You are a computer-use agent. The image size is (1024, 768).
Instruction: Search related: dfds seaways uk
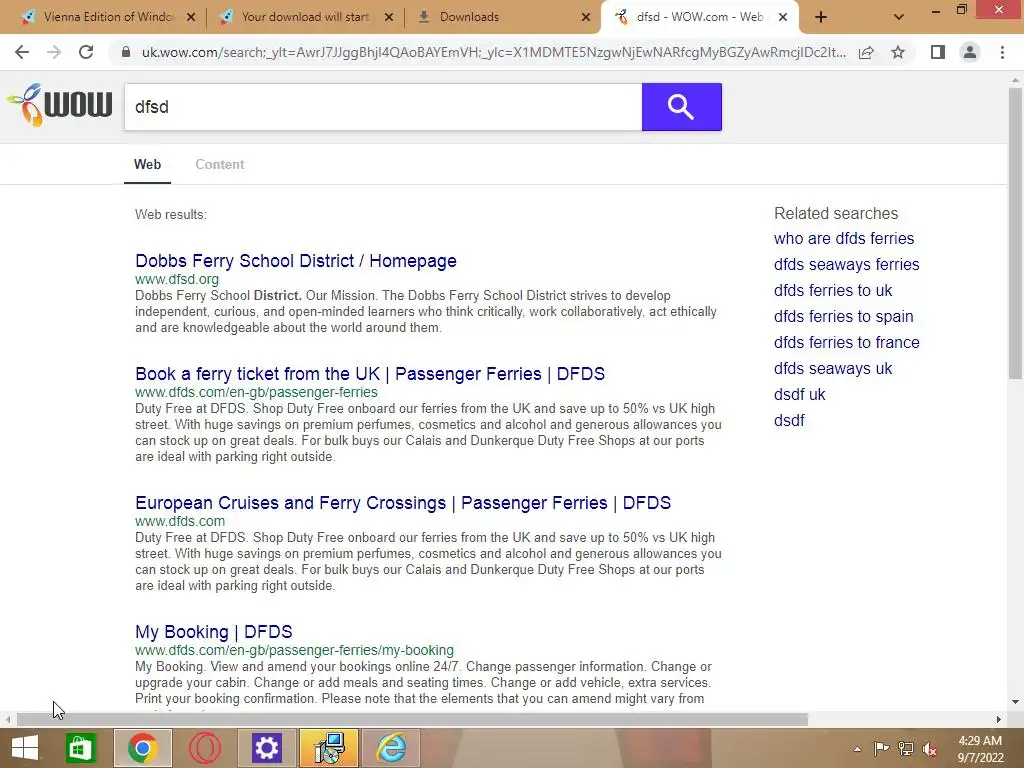[833, 368]
